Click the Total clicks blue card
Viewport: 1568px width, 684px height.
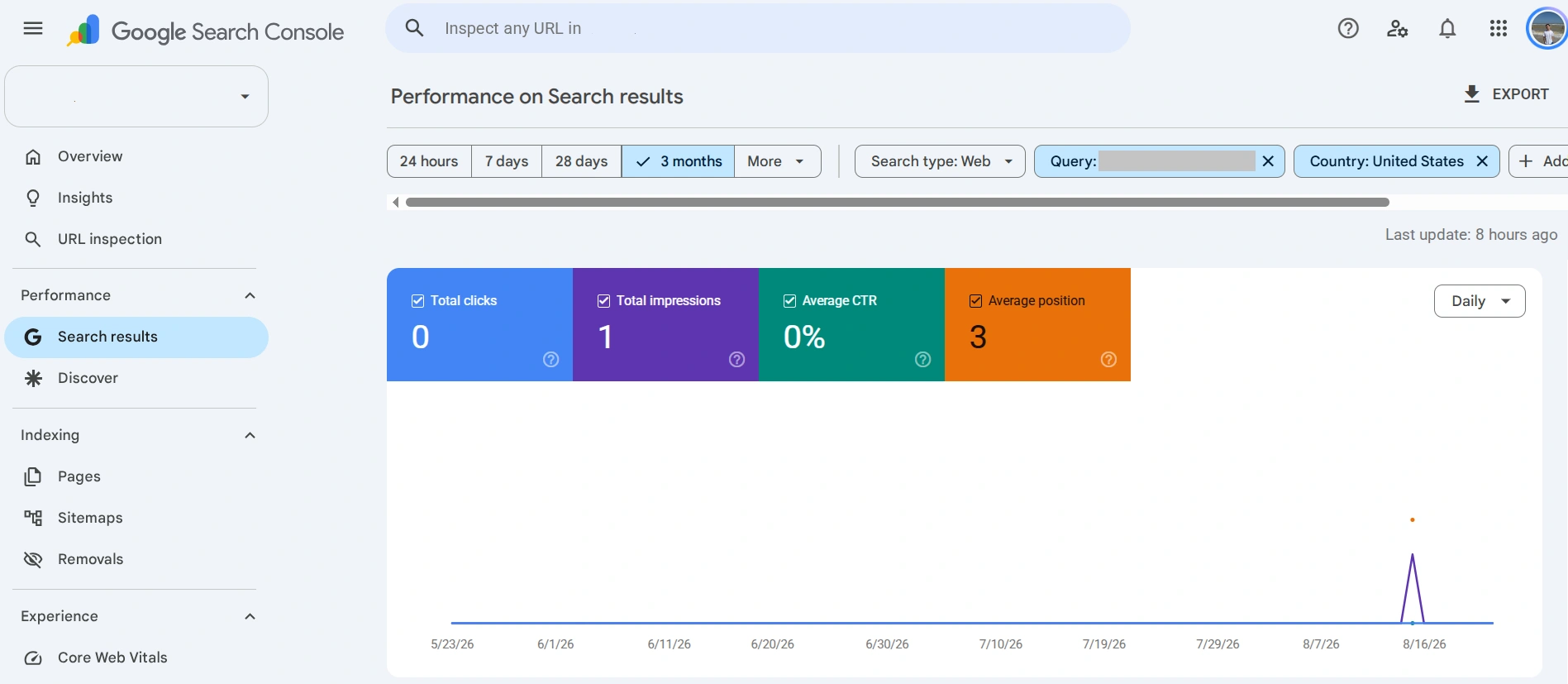click(x=479, y=324)
